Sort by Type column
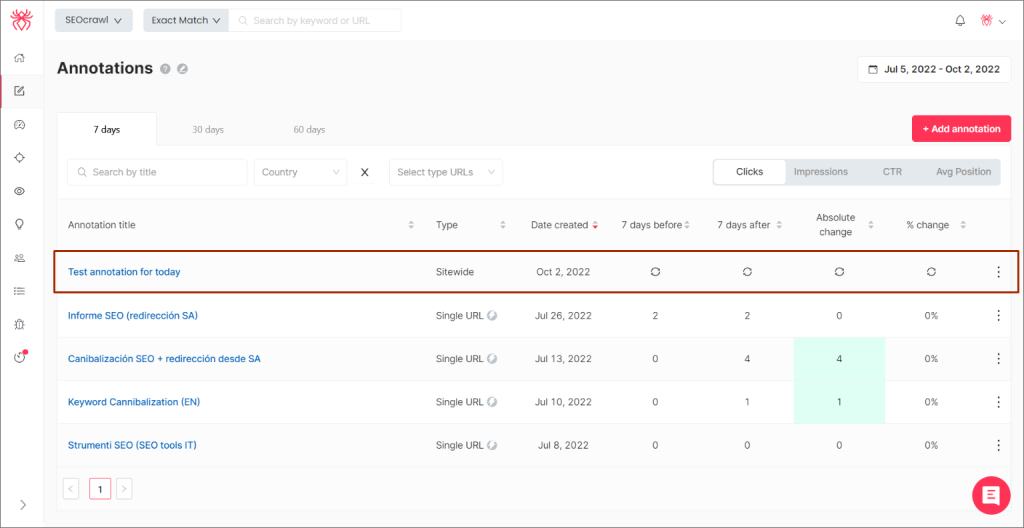Image resolution: width=1024 pixels, height=528 pixels. point(503,225)
